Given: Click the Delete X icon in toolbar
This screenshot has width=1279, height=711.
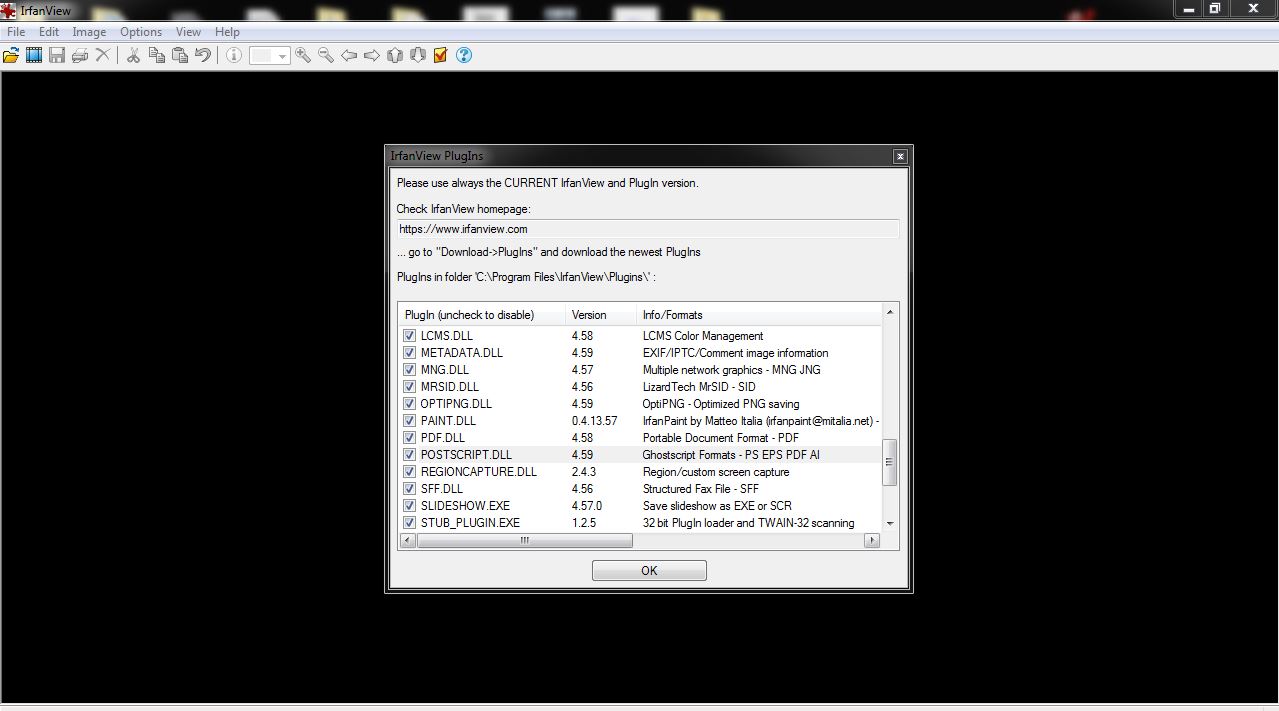Looking at the screenshot, I should [102, 56].
